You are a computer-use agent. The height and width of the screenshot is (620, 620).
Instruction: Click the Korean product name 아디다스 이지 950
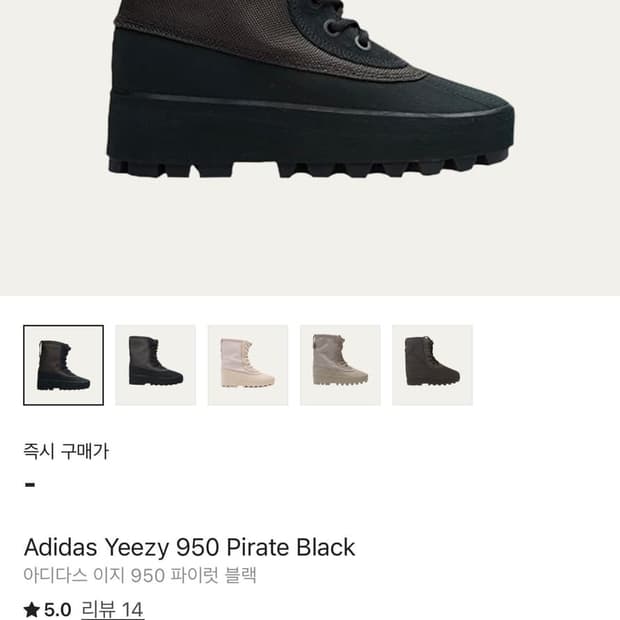94,575
